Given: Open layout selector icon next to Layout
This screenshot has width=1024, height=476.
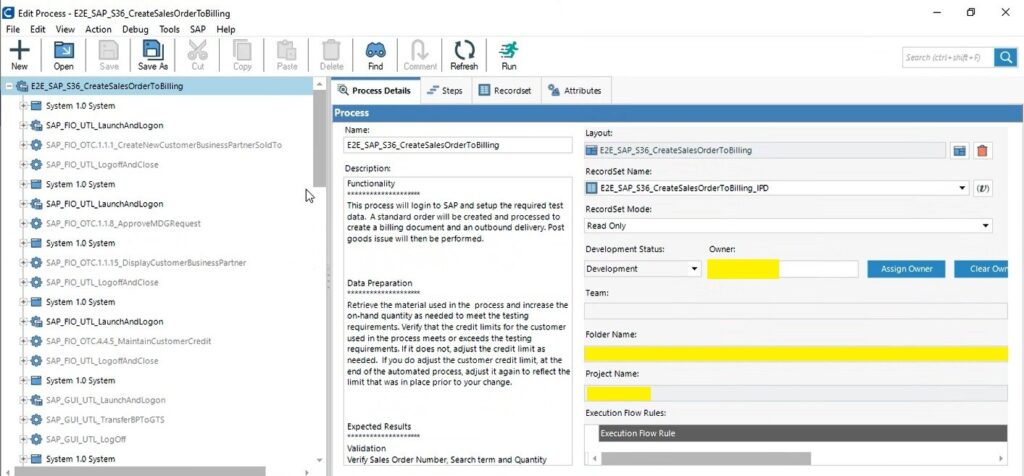Looking at the screenshot, I should pyautogui.click(x=959, y=150).
